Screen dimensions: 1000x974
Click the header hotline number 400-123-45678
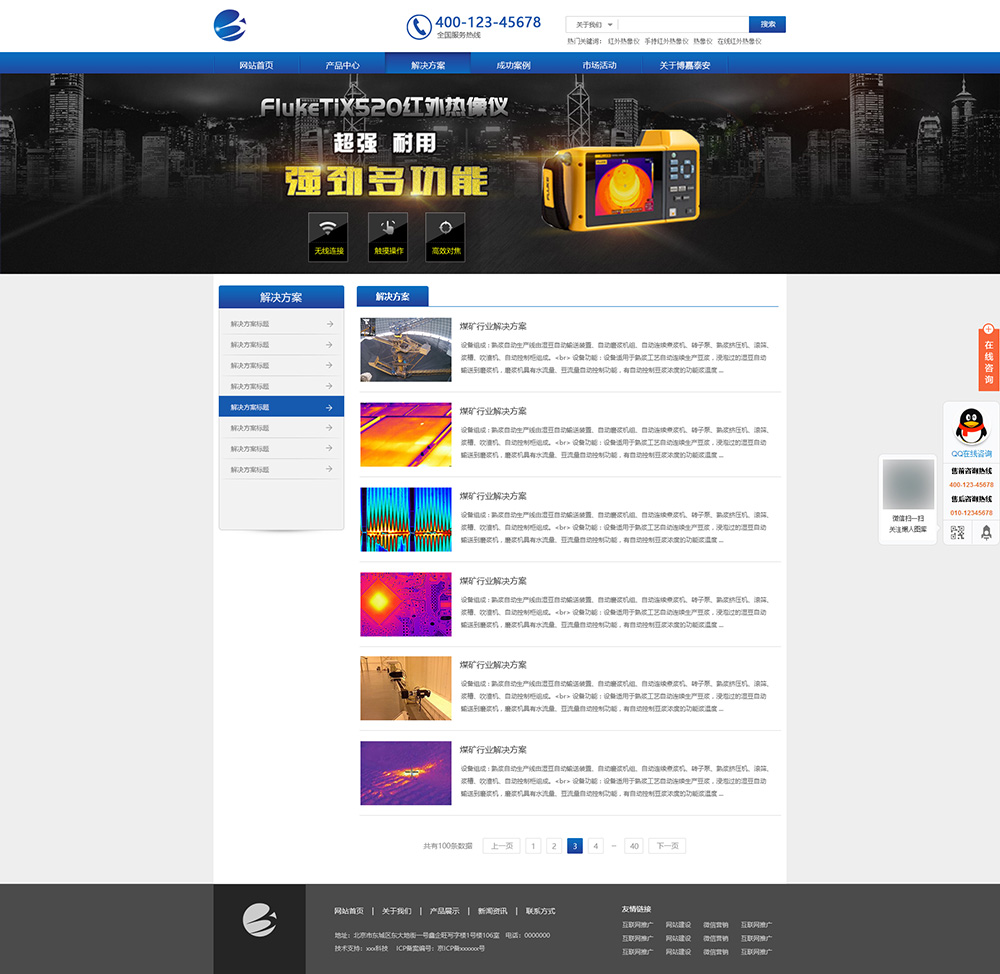coord(488,22)
